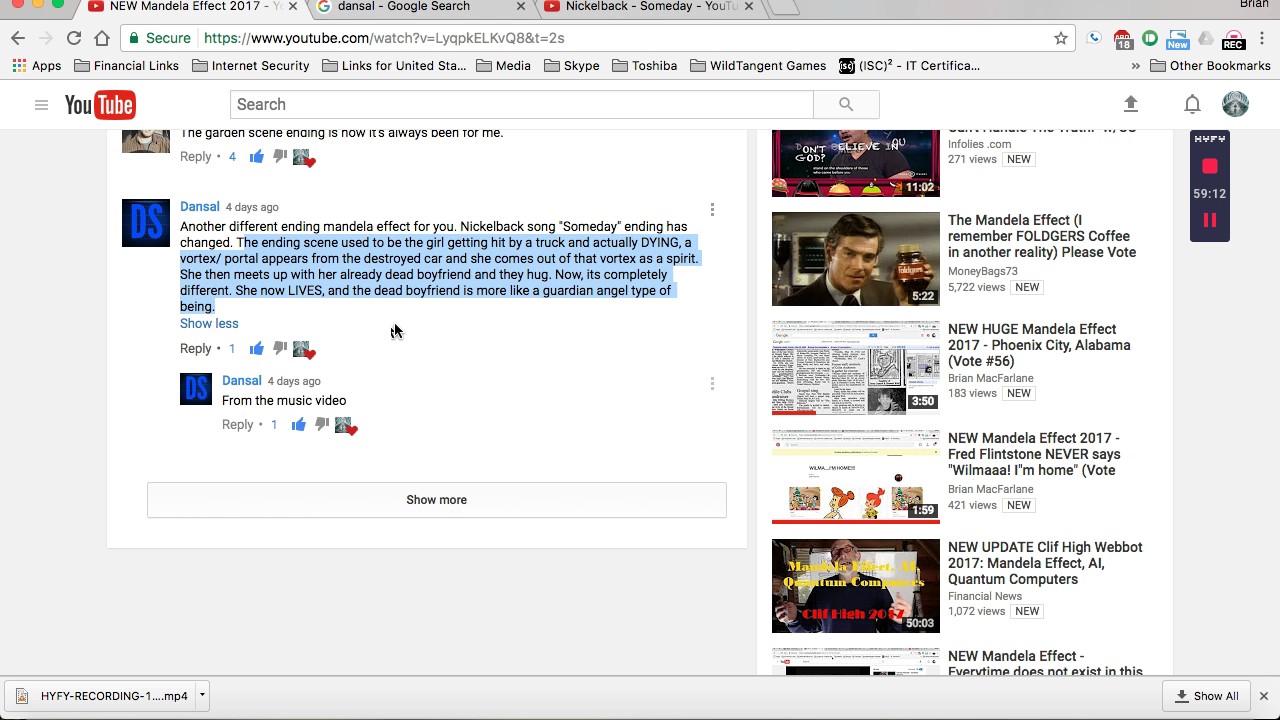Pause the HYFY recording
Image resolution: width=1280 pixels, height=720 pixels.
pos(1210,220)
